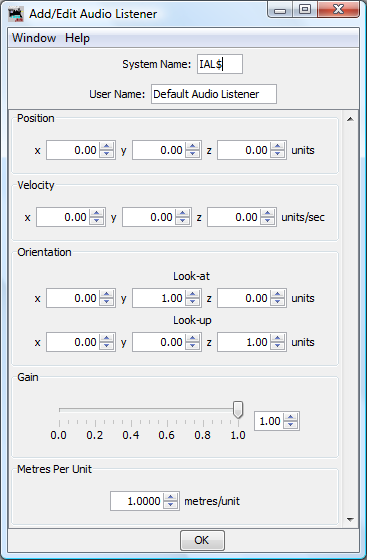The height and width of the screenshot is (560, 367).
Task: Click the OK button
Action: pos(202,540)
